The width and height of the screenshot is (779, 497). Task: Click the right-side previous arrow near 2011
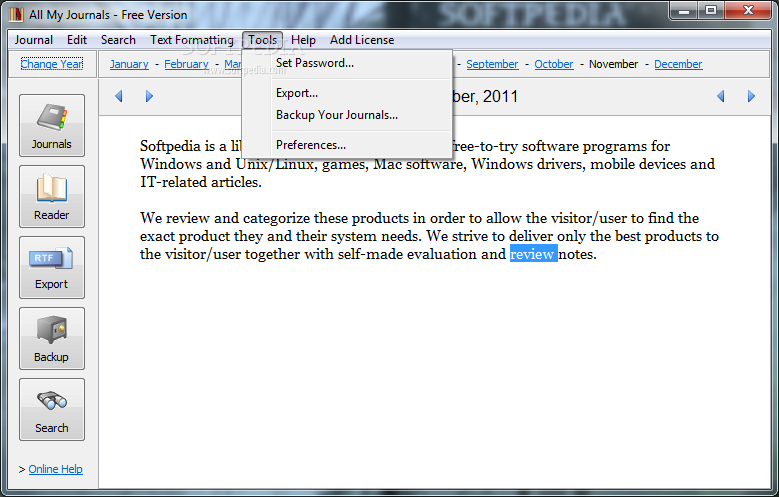point(720,96)
